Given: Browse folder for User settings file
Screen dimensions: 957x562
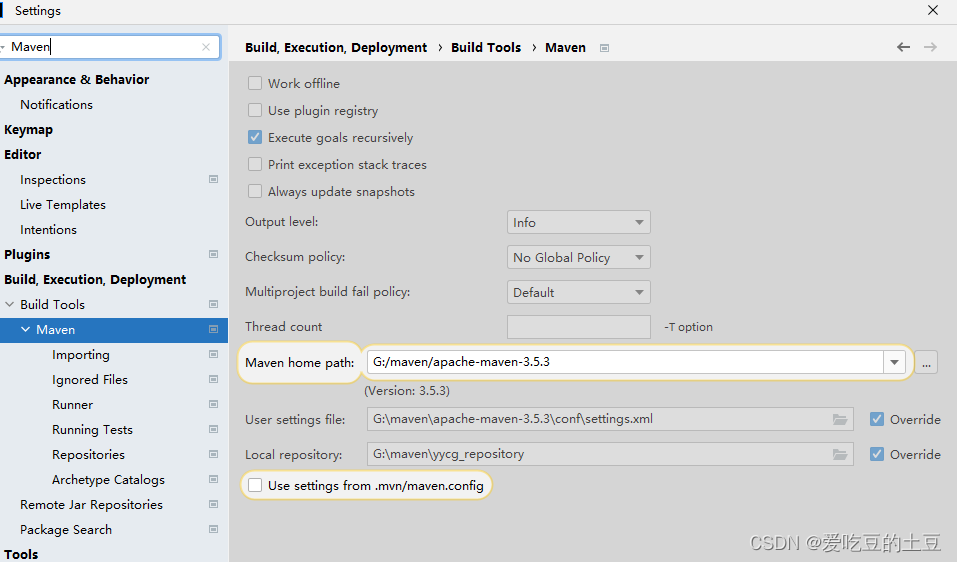Looking at the screenshot, I should click(x=840, y=419).
